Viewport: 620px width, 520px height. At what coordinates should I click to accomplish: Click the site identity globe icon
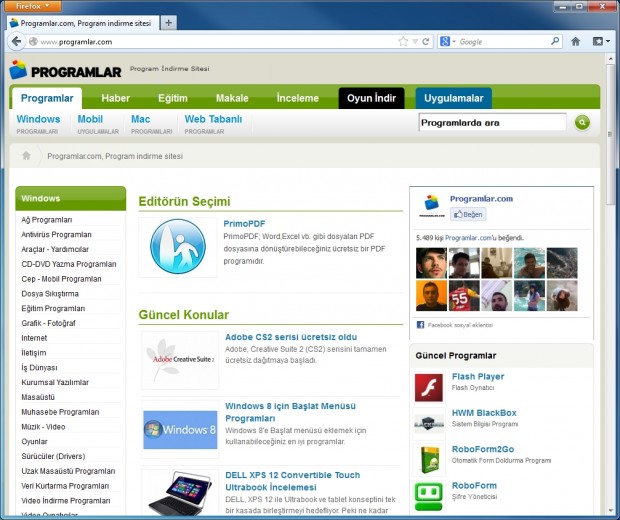[33, 42]
